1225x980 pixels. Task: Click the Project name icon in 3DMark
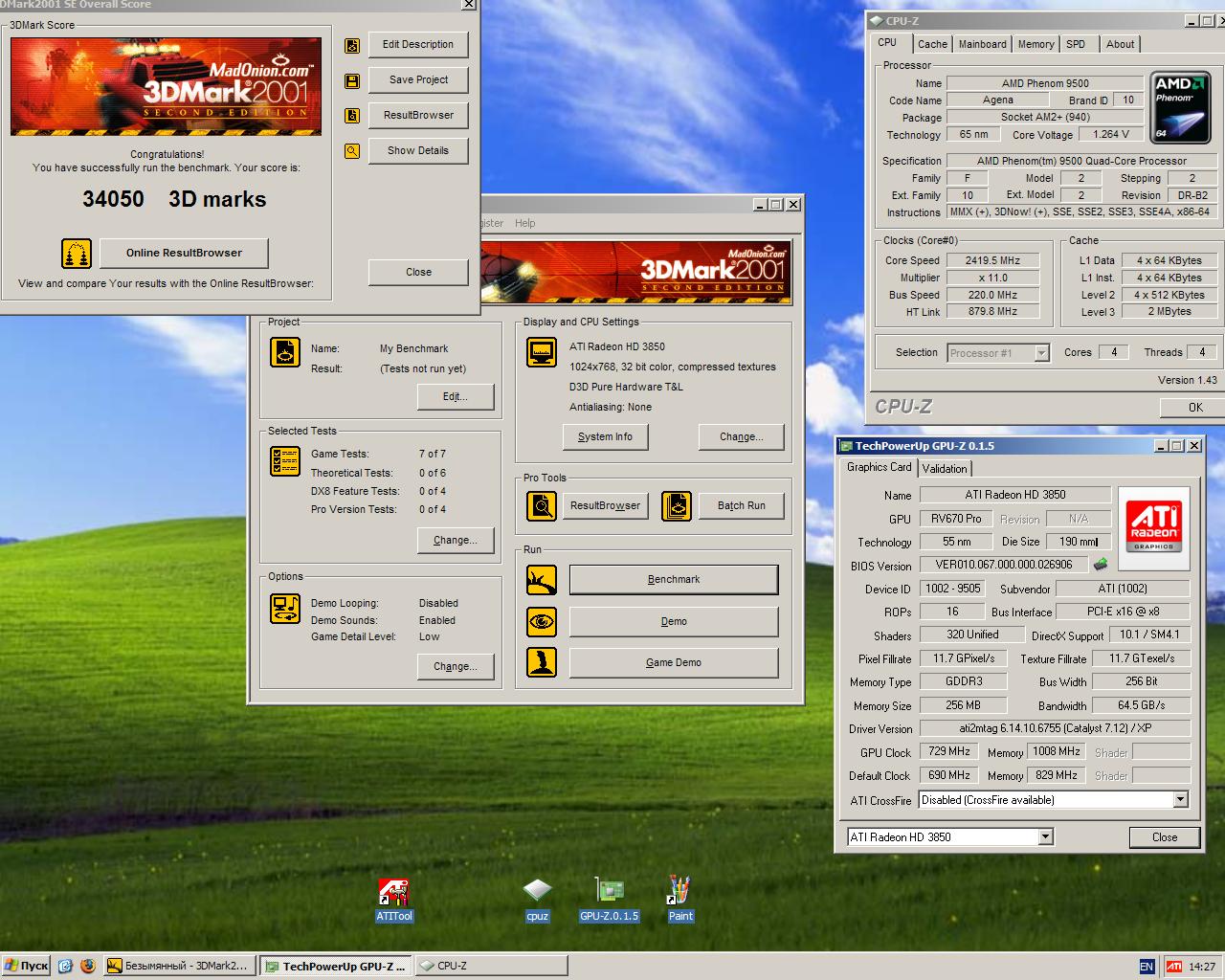tap(285, 352)
